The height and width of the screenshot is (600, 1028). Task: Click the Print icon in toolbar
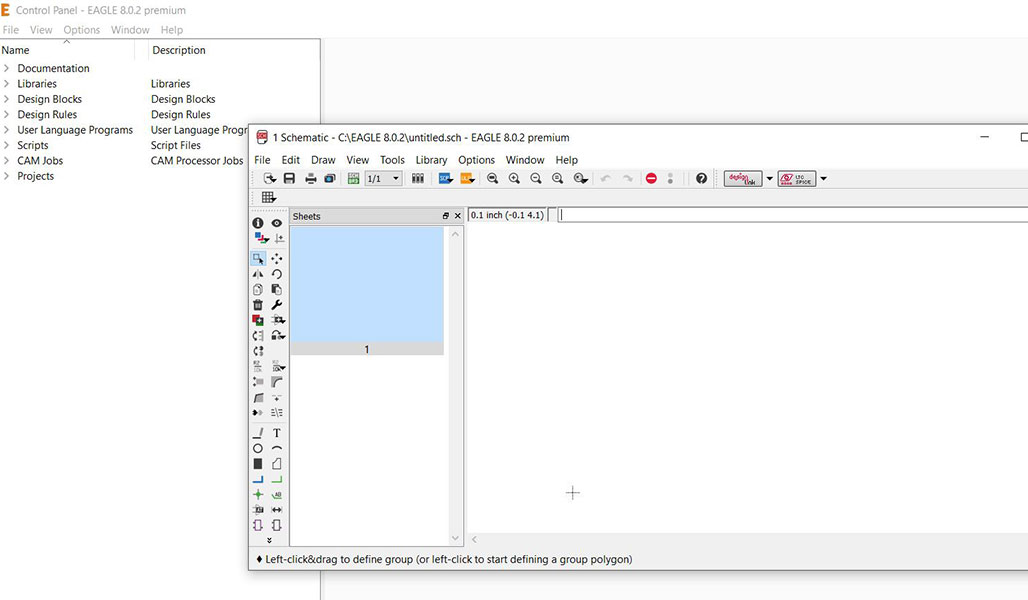pos(311,178)
